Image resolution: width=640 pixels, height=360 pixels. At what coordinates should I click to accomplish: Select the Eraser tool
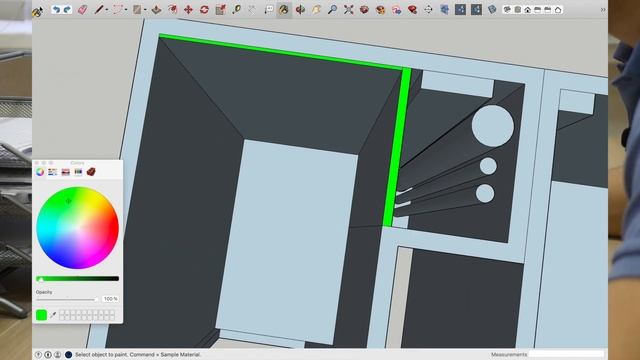(x=82, y=9)
